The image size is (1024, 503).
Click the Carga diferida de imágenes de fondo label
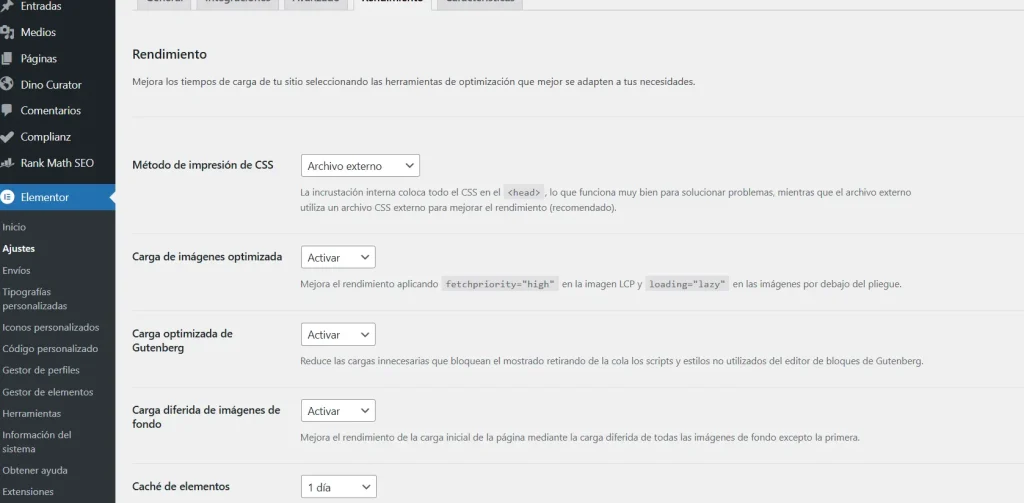pyautogui.click(x=206, y=417)
